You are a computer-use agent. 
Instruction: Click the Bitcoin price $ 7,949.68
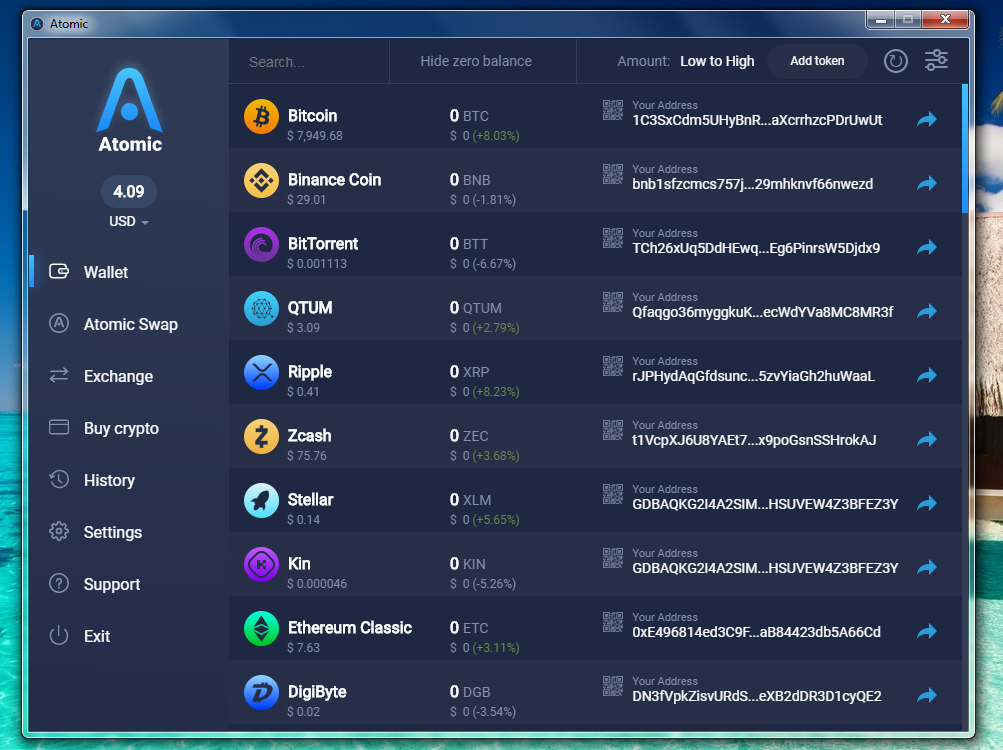[x=315, y=136]
